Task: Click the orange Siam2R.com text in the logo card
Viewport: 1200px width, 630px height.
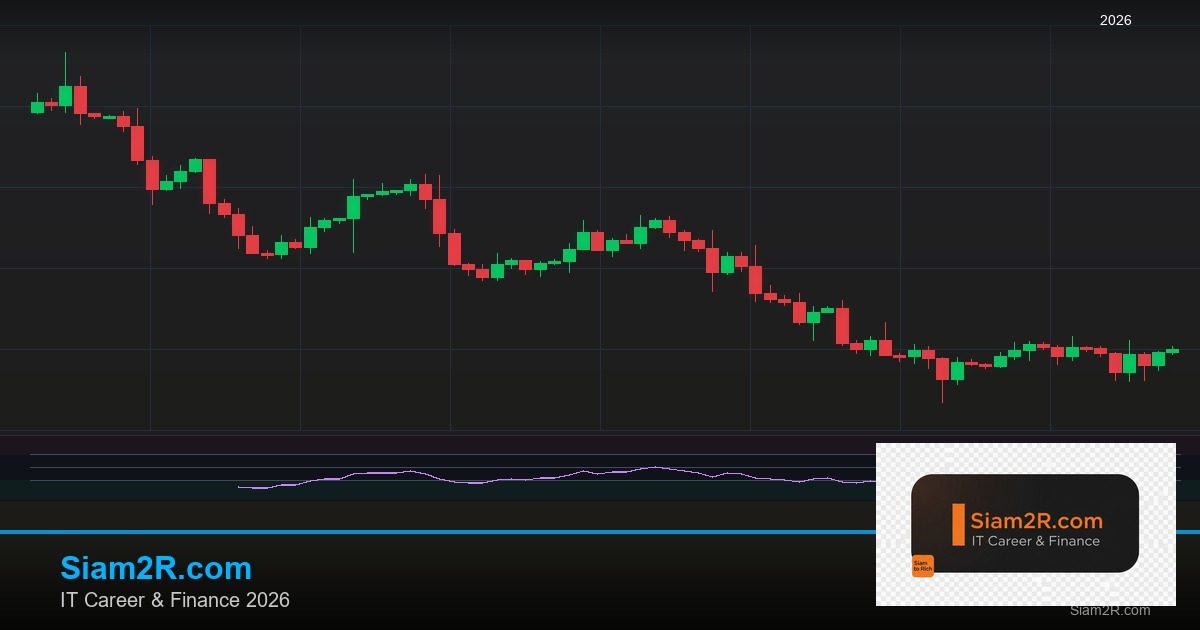Action: pyautogui.click(x=1036, y=520)
